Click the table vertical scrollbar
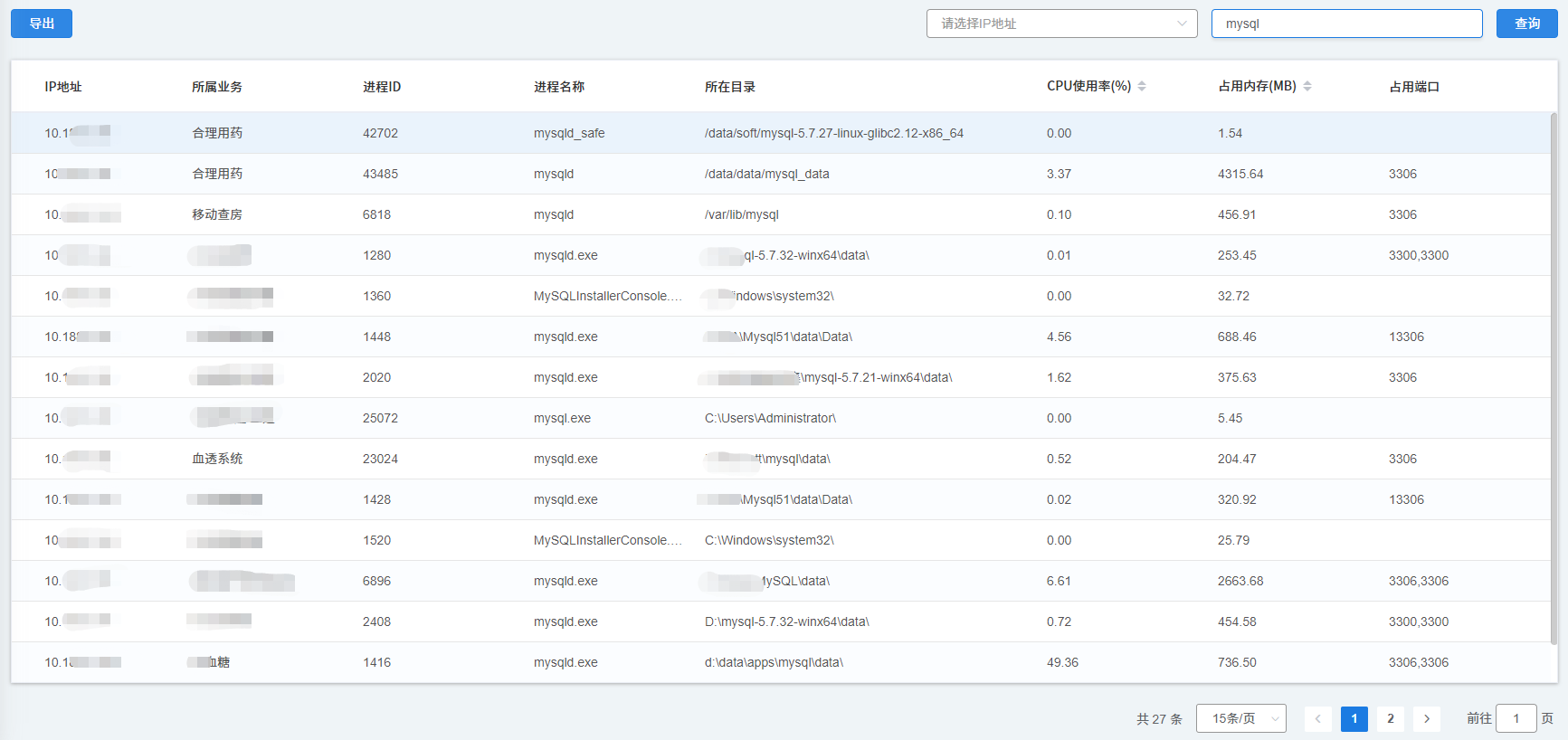Viewport: 1568px width, 740px height. [x=1554, y=377]
